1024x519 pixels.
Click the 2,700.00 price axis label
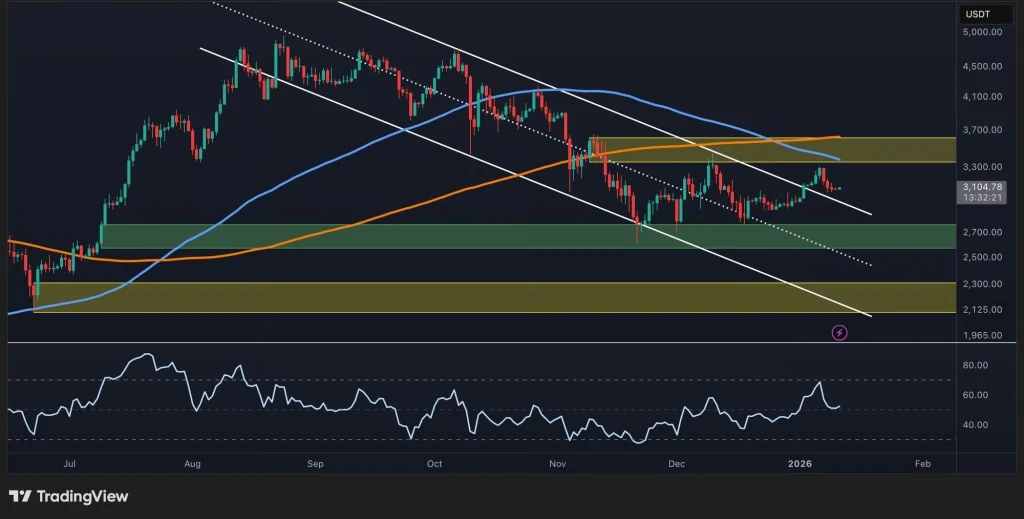pos(982,232)
